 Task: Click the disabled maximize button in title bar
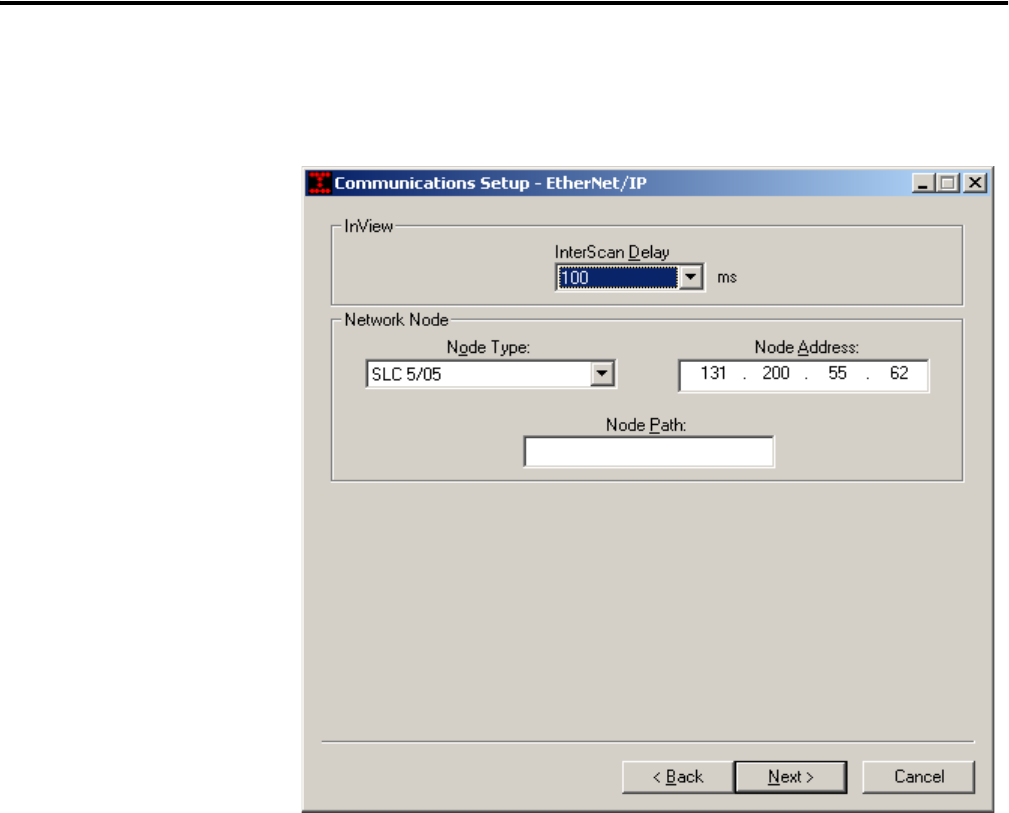click(947, 183)
